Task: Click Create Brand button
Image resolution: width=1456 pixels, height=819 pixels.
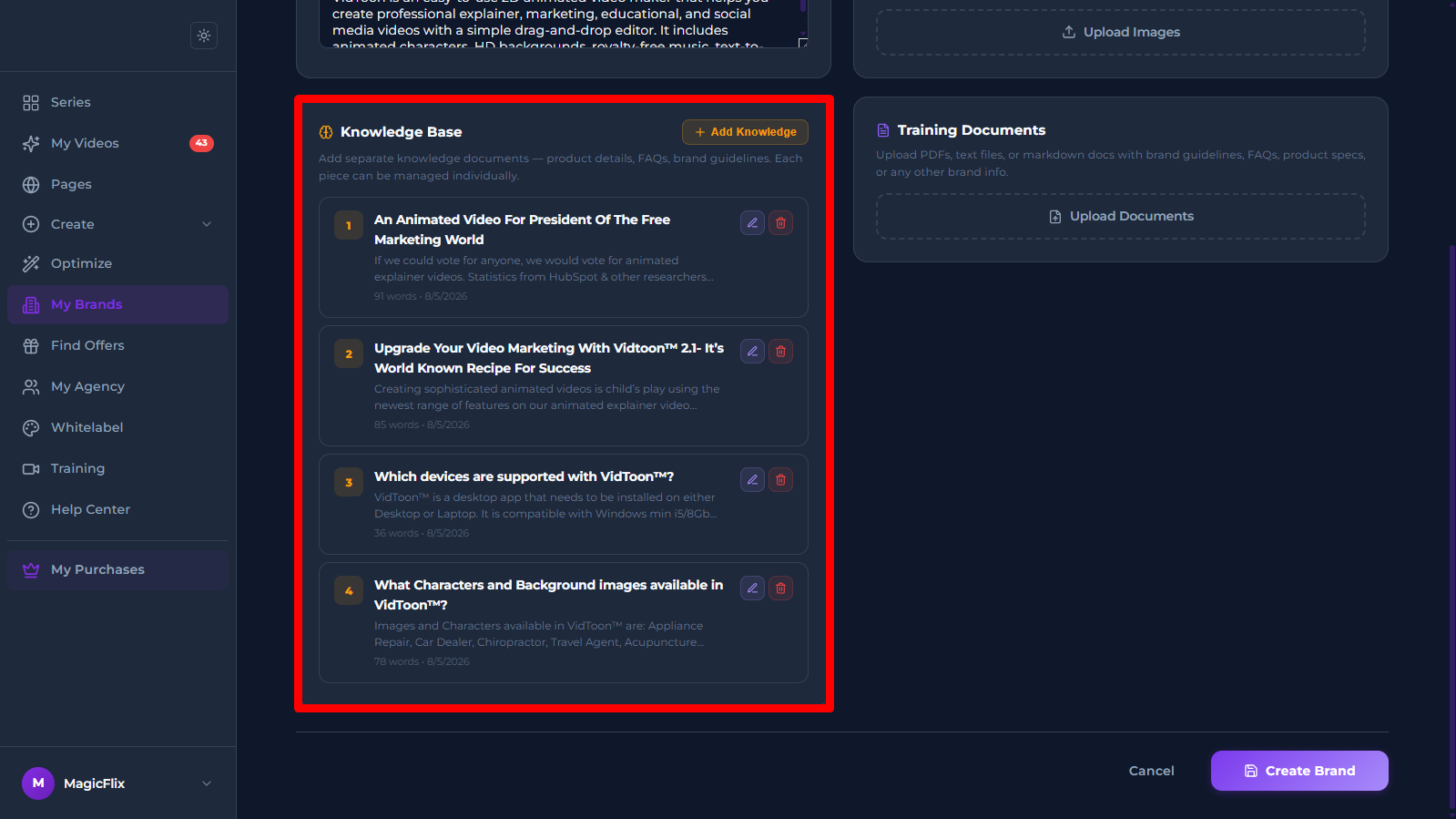Action: 1299,771
